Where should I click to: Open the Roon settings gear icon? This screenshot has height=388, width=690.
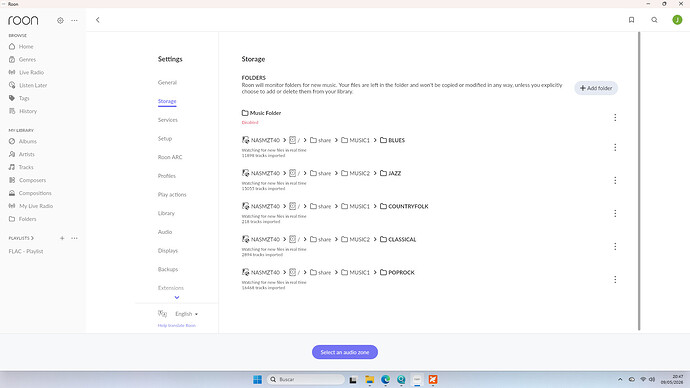[60, 20]
